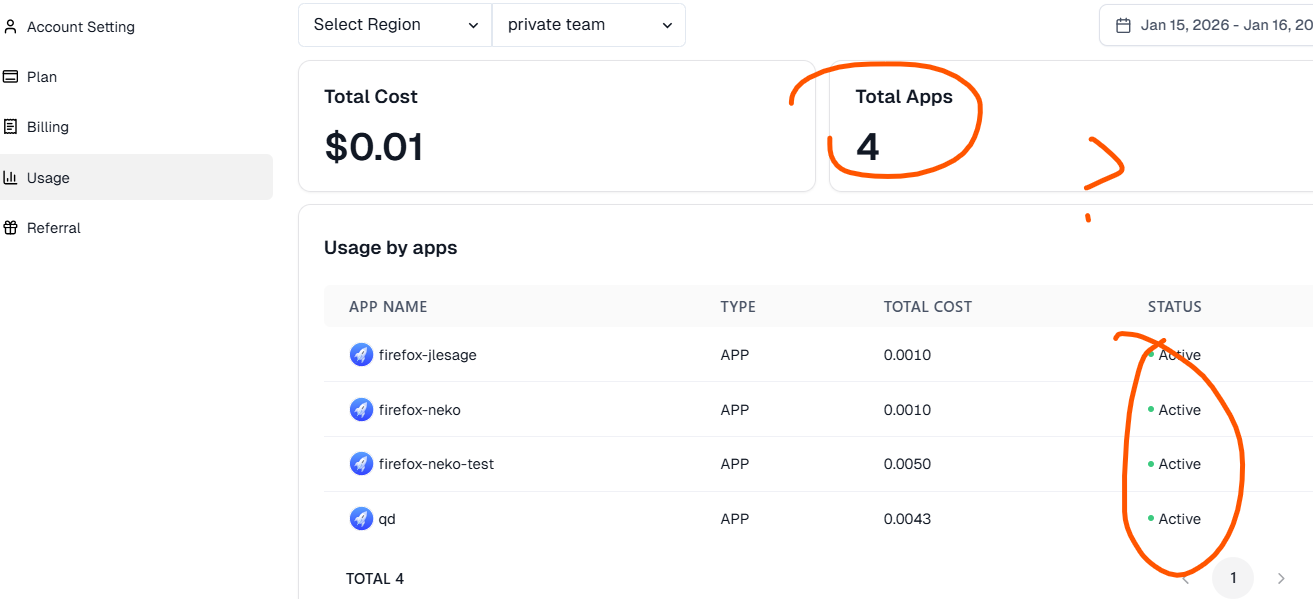This screenshot has width=1313, height=599.
Task: Click the Billing document icon
Action: (x=11, y=127)
